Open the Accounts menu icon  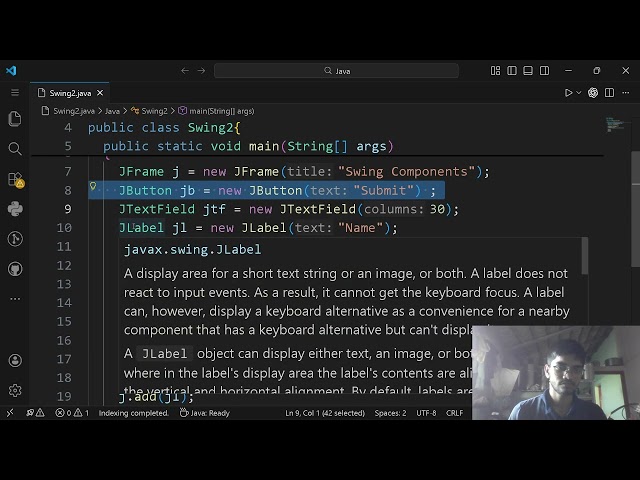tap(15, 360)
